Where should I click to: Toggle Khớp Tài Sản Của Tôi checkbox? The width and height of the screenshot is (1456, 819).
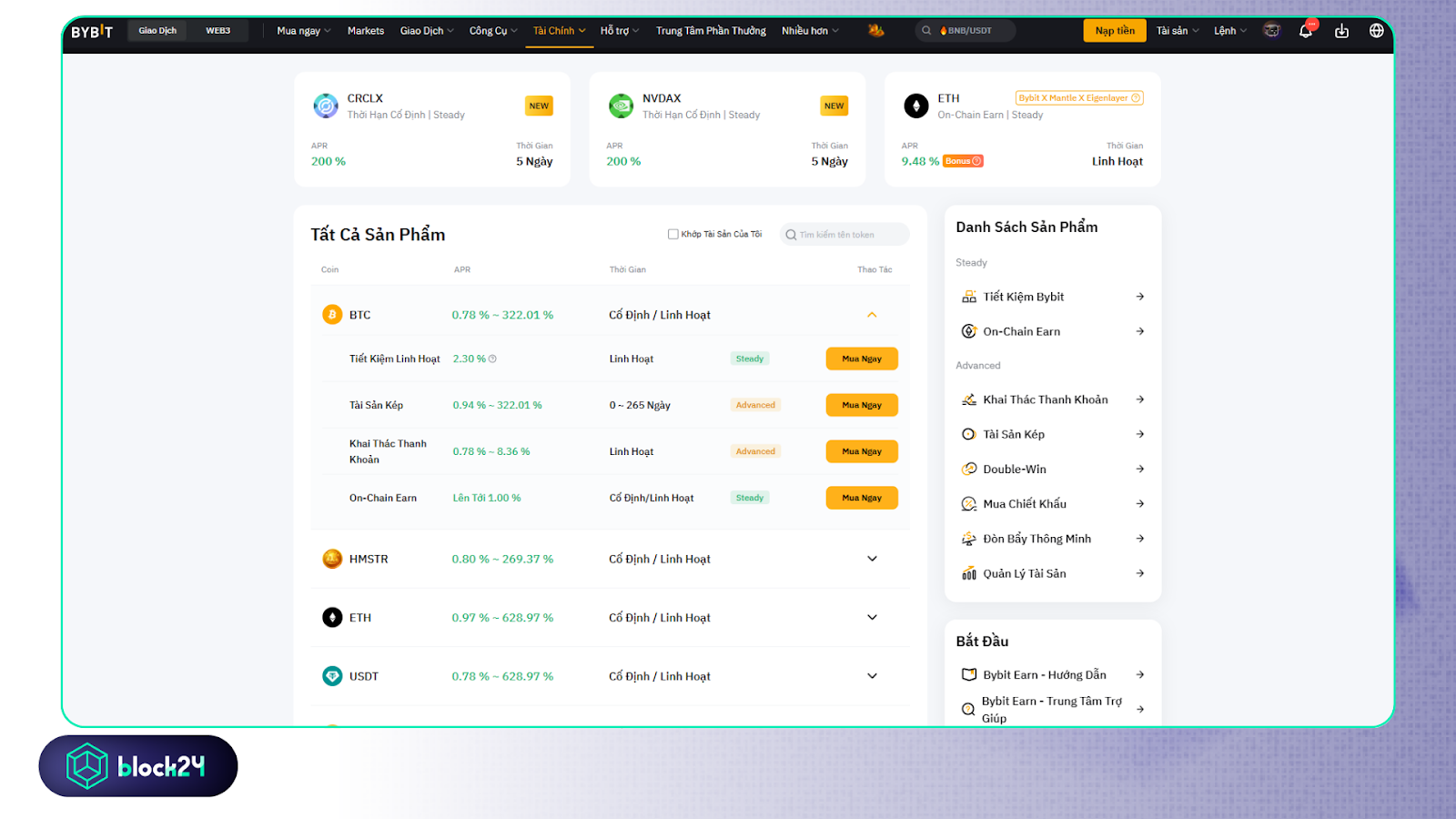pos(673,234)
